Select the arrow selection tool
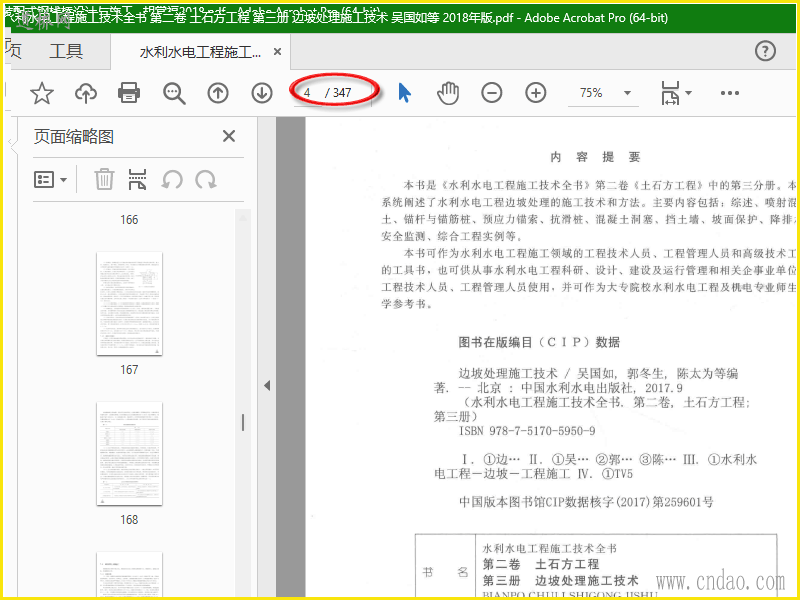Screen dimensions: 800x600 tap(404, 93)
